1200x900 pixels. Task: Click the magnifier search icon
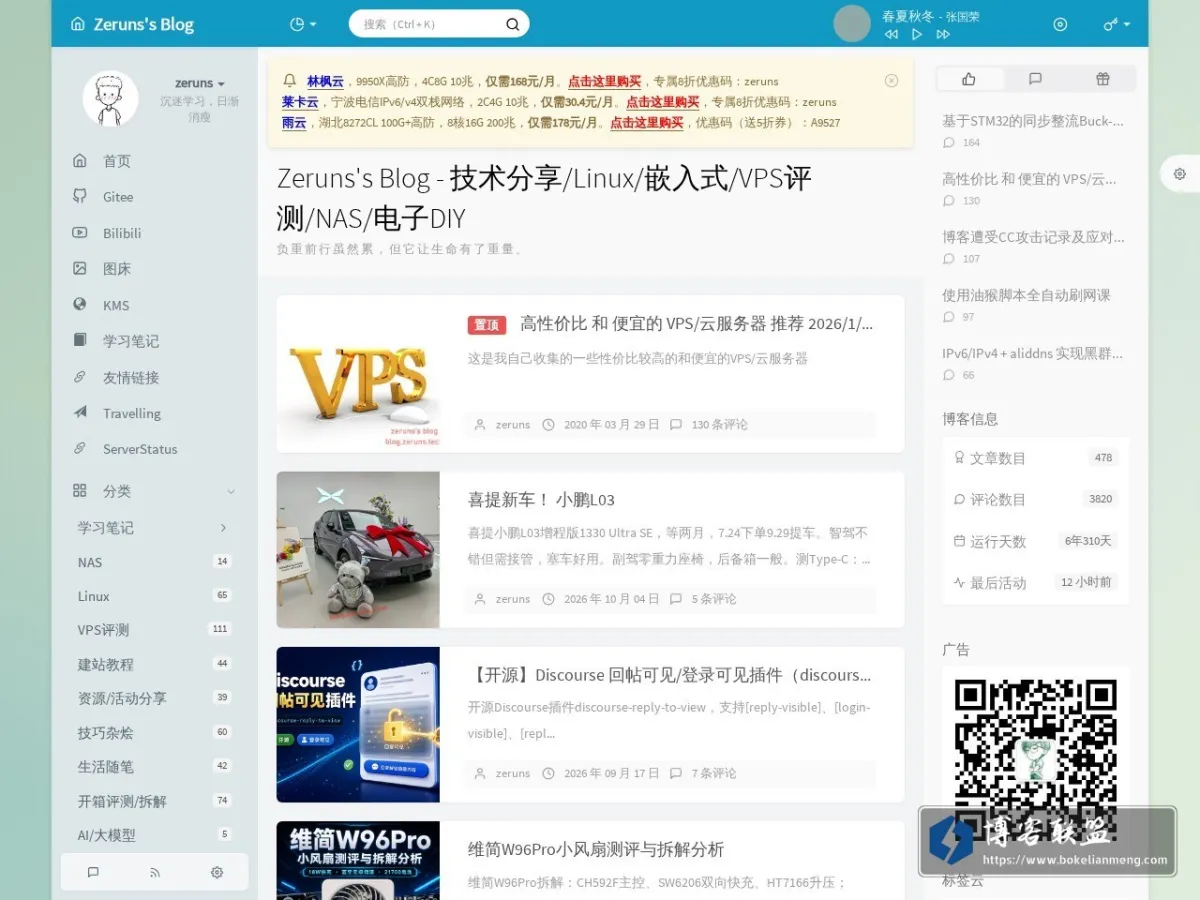click(513, 24)
